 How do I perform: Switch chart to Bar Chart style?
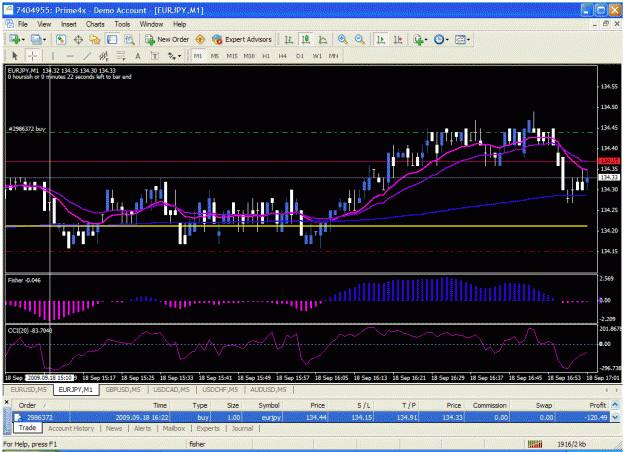click(x=289, y=39)
